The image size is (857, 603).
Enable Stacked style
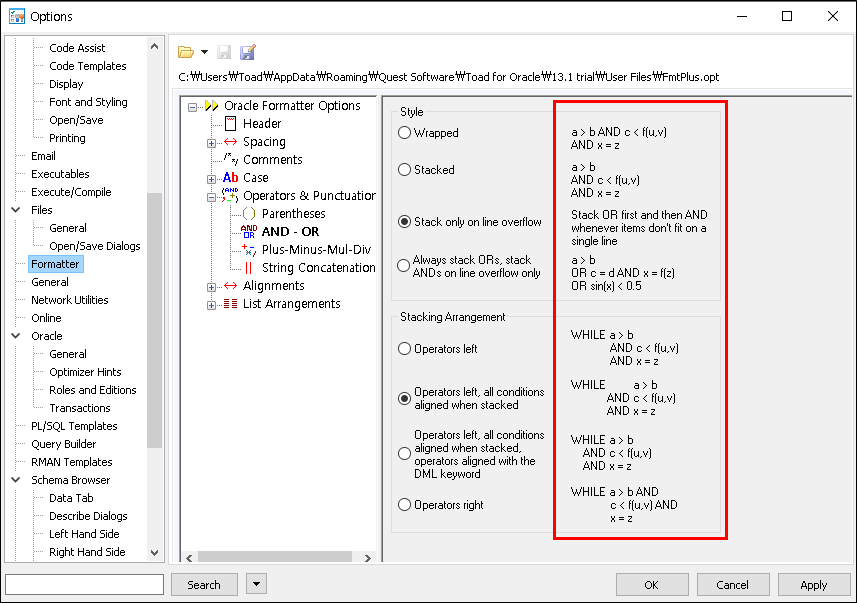pos(404,170)
